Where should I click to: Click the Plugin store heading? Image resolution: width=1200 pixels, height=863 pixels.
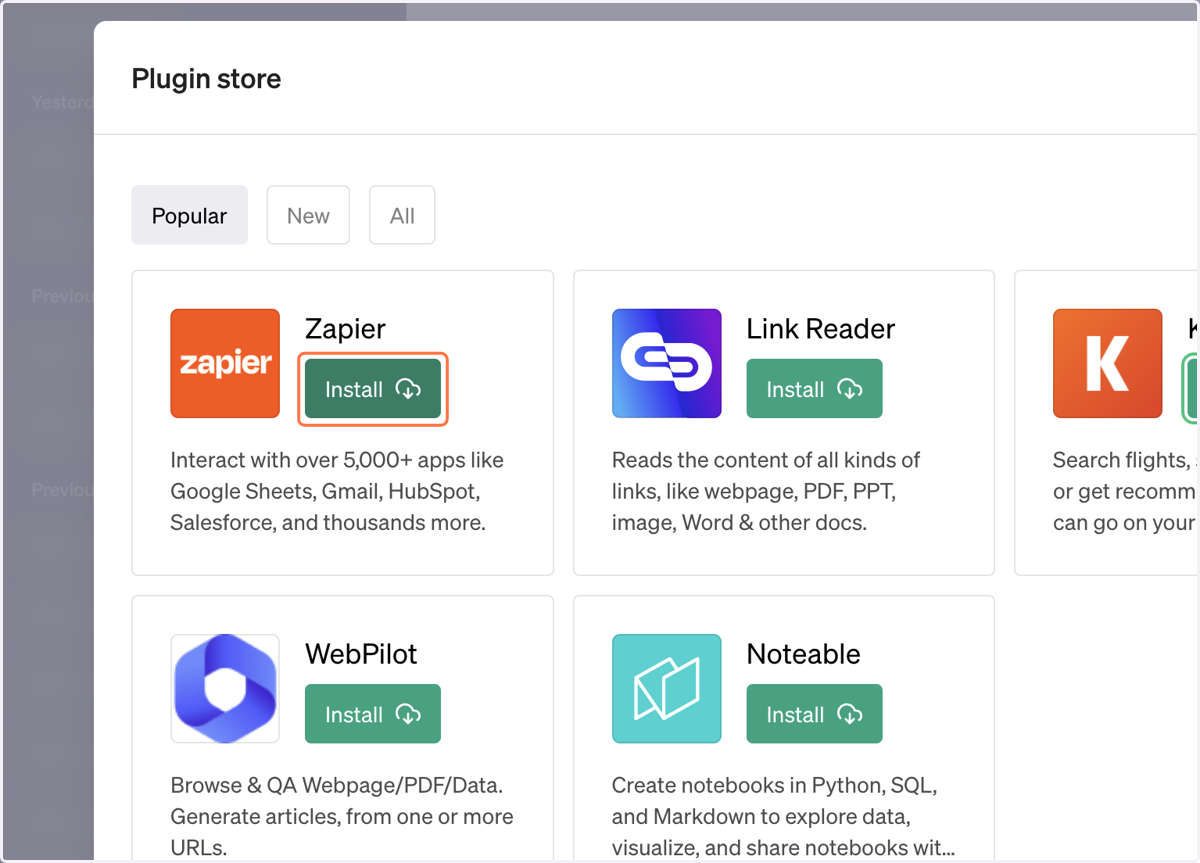coord(207,79)
